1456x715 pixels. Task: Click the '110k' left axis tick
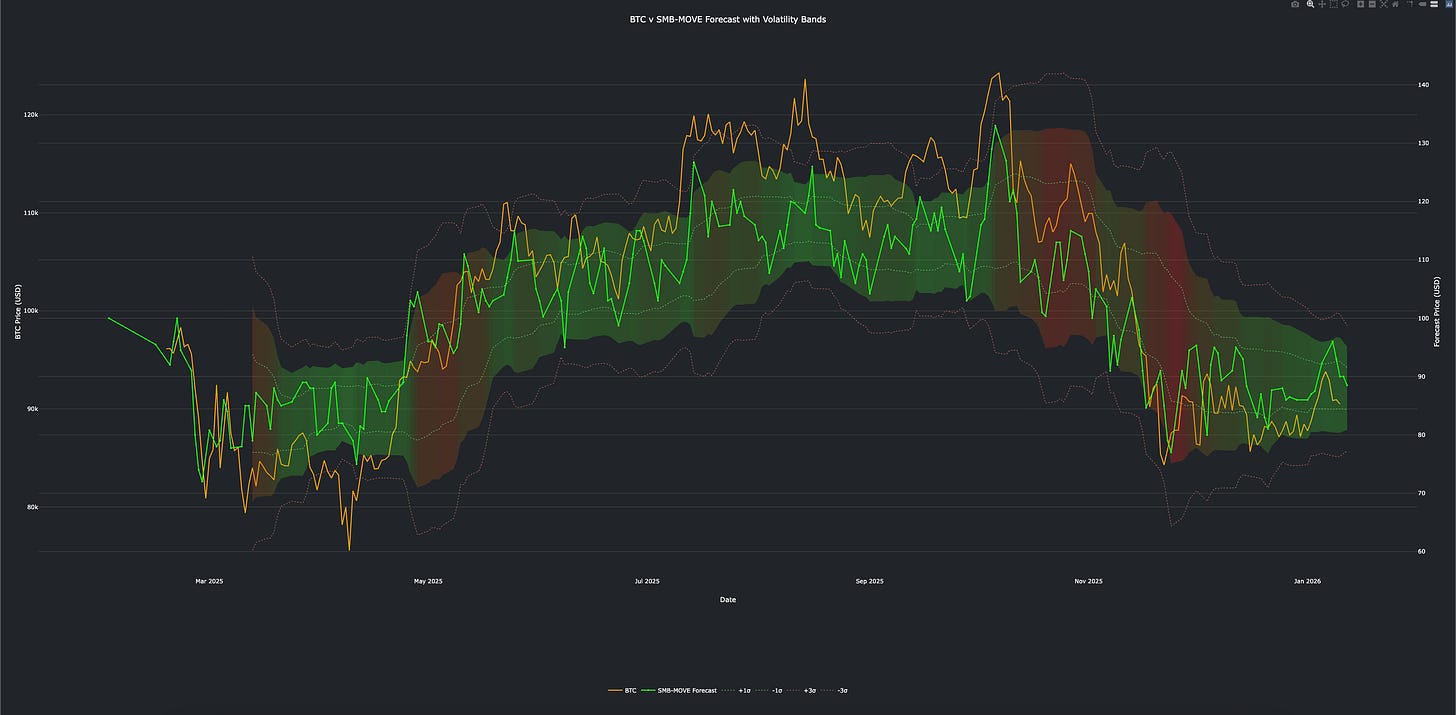coord(32,213)
